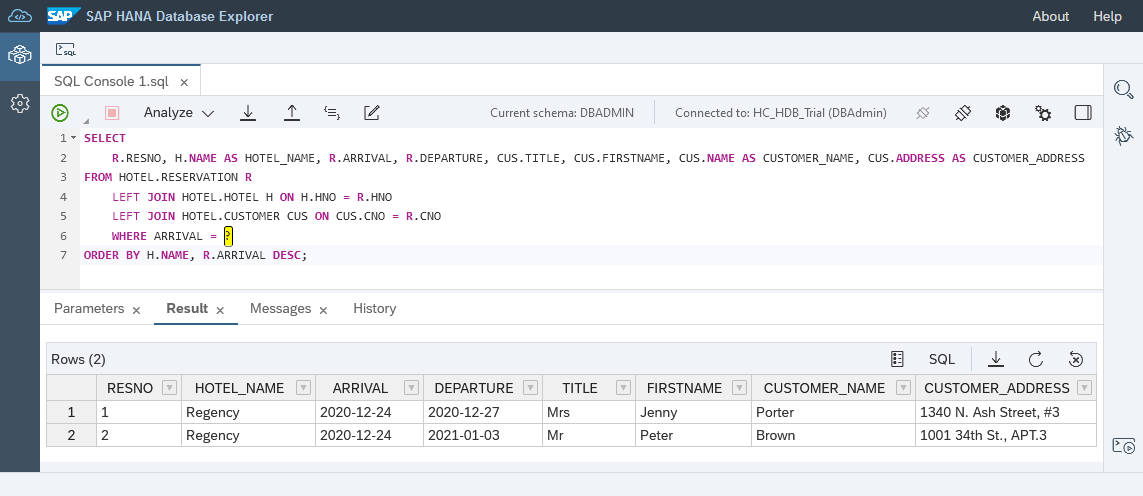Click the 2021-01-03 departure cell
Image resolution: width=1143 pixels, height=496 pixels.
(x=482, y=435)
